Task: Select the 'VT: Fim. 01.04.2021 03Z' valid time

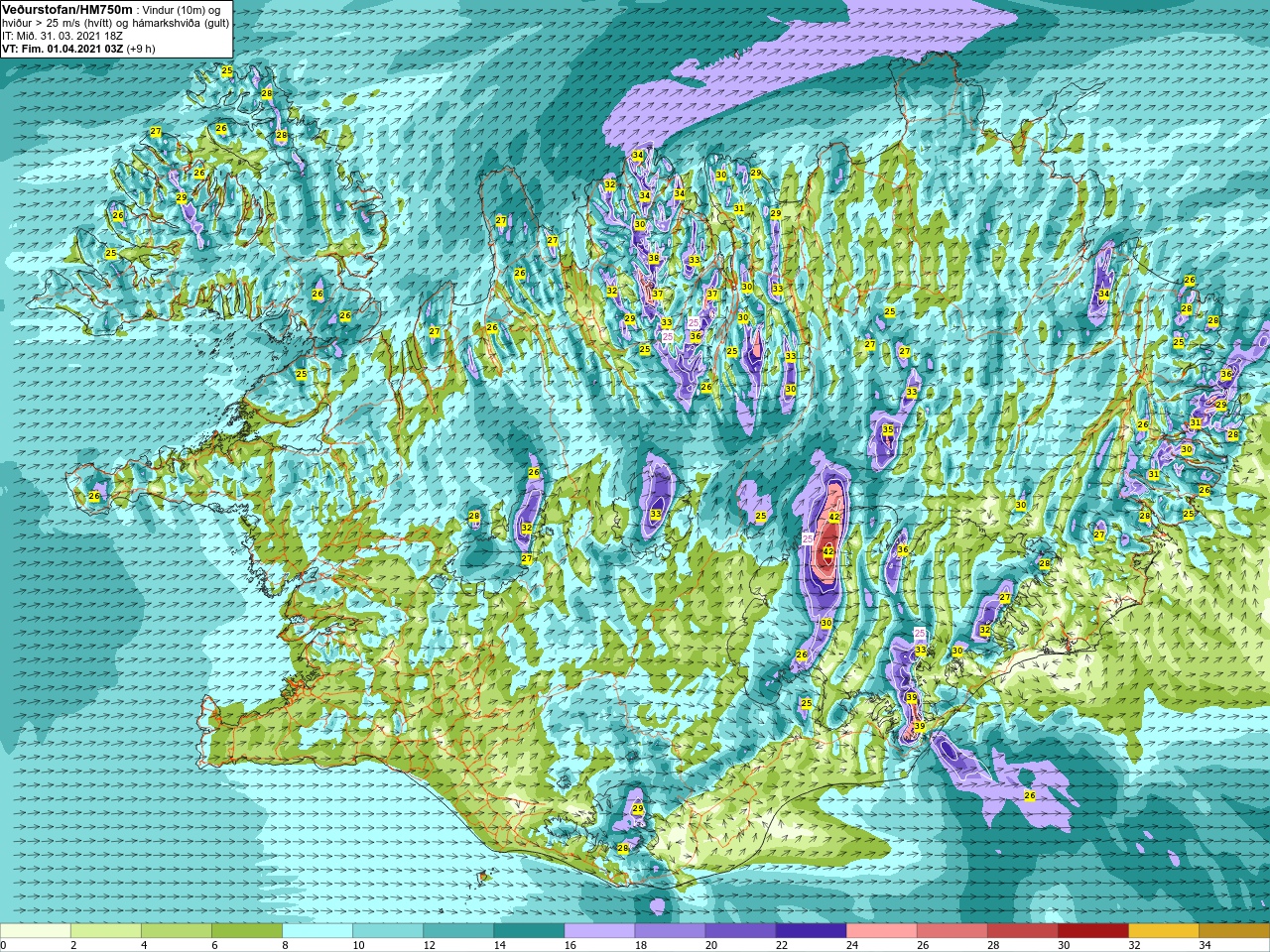Action: (63, 49)
